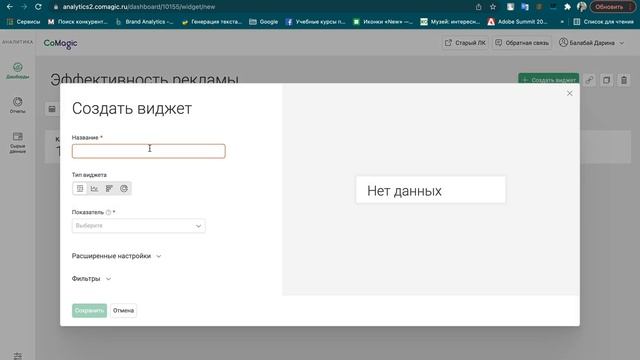
Task: Open the Учебные курсы bookmark
Action: pos(316,22)
